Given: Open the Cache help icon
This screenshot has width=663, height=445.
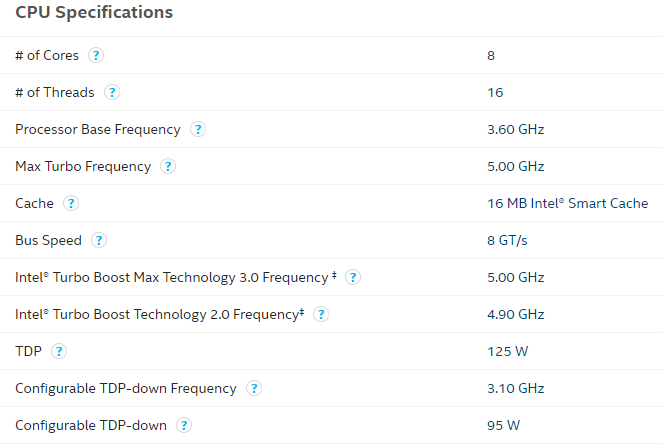Looking at the screenshot, I should pyautogui.click(x=71, y=203).
